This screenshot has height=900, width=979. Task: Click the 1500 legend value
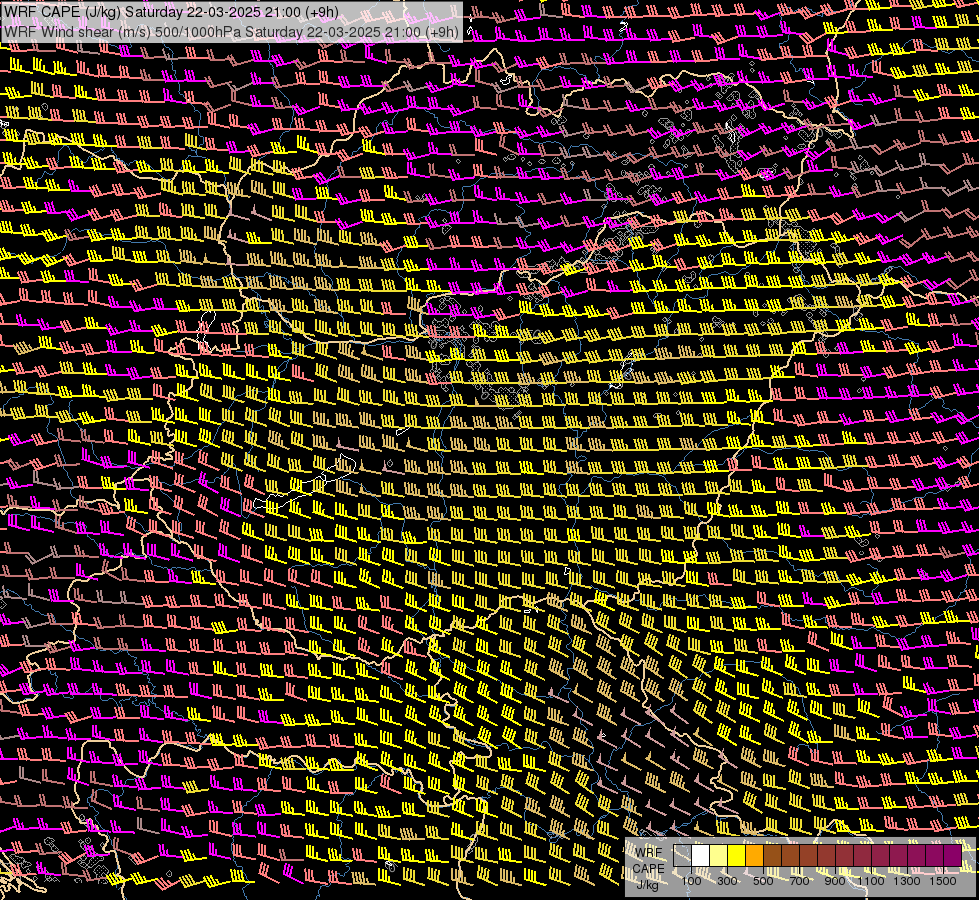(943, 881)
